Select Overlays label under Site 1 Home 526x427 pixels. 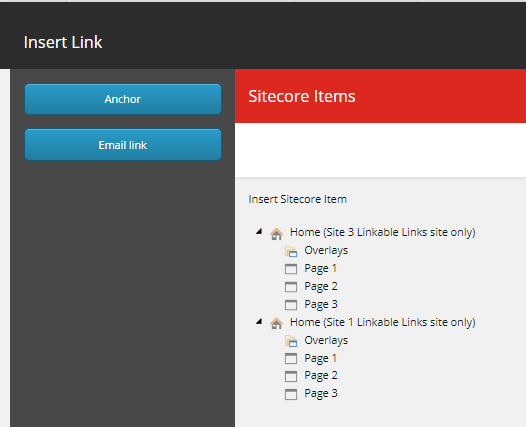[326, 340]
